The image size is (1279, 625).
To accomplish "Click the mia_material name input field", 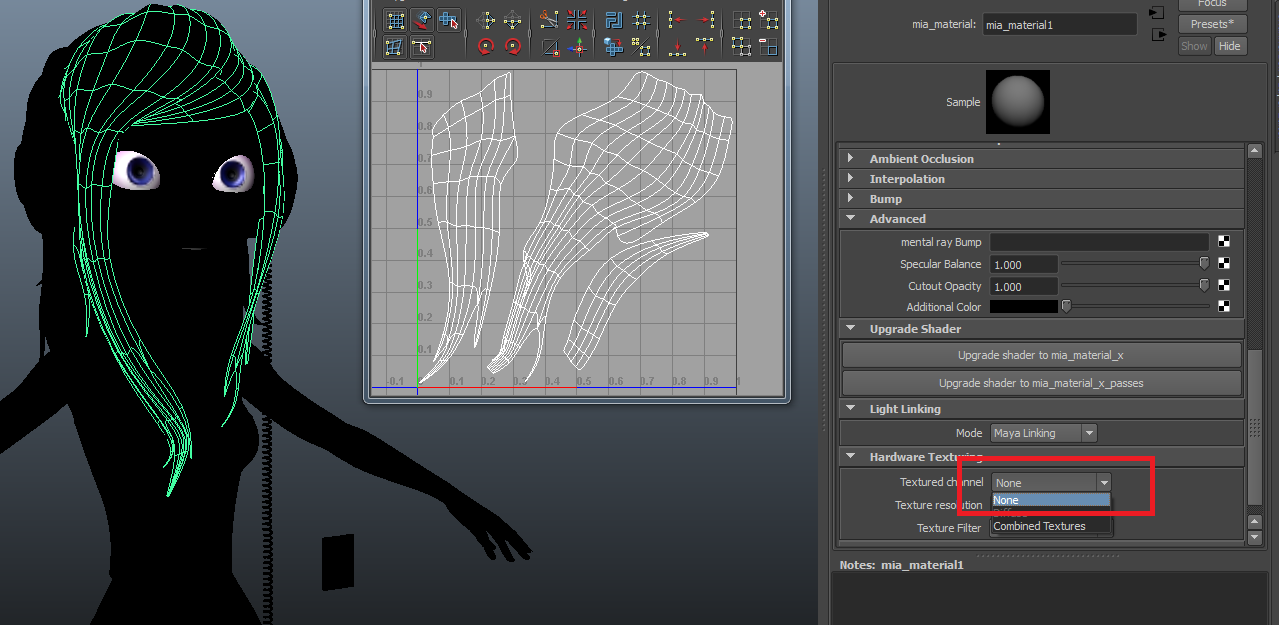I will [x=1060, y=25].
